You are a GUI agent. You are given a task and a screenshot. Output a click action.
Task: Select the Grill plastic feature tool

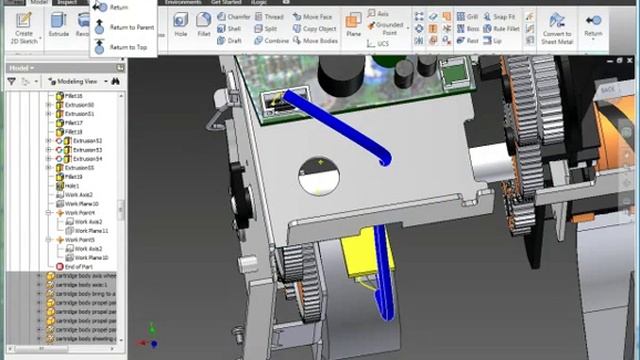(467, 17)
